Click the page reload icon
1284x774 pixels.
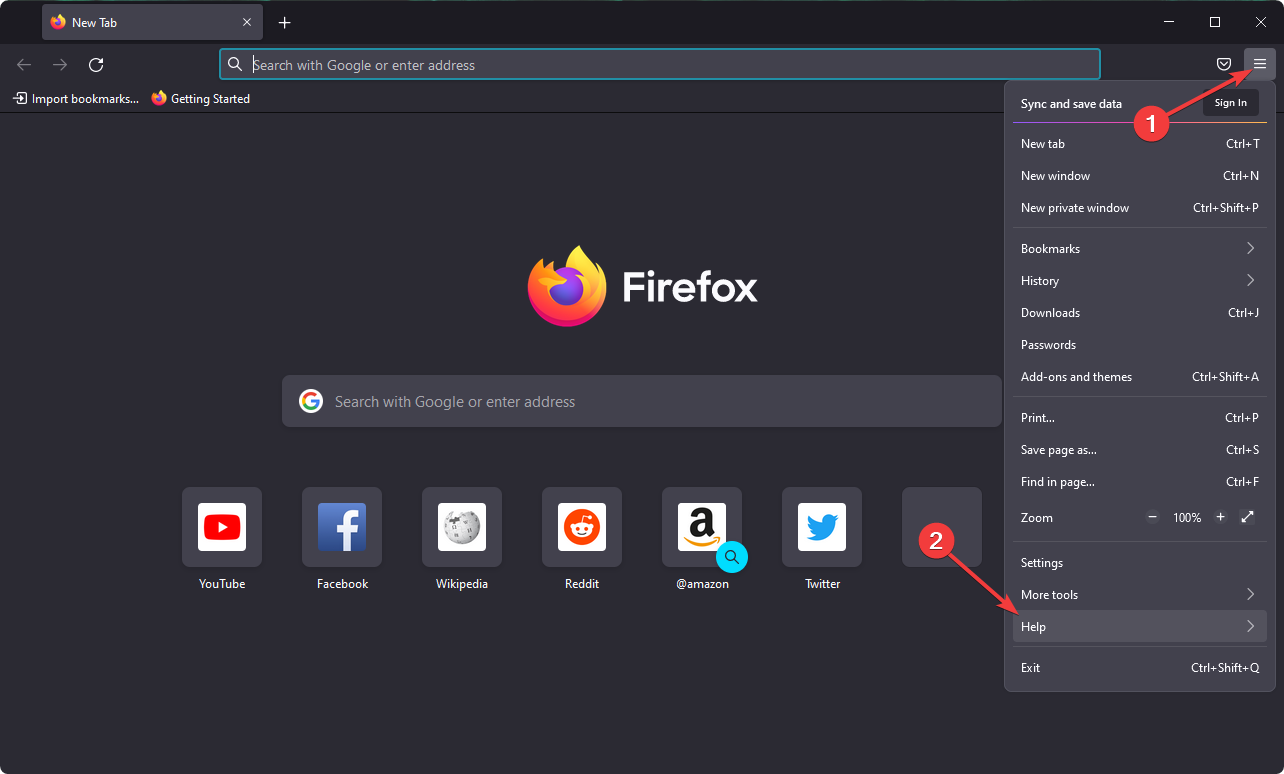(95, 64)
